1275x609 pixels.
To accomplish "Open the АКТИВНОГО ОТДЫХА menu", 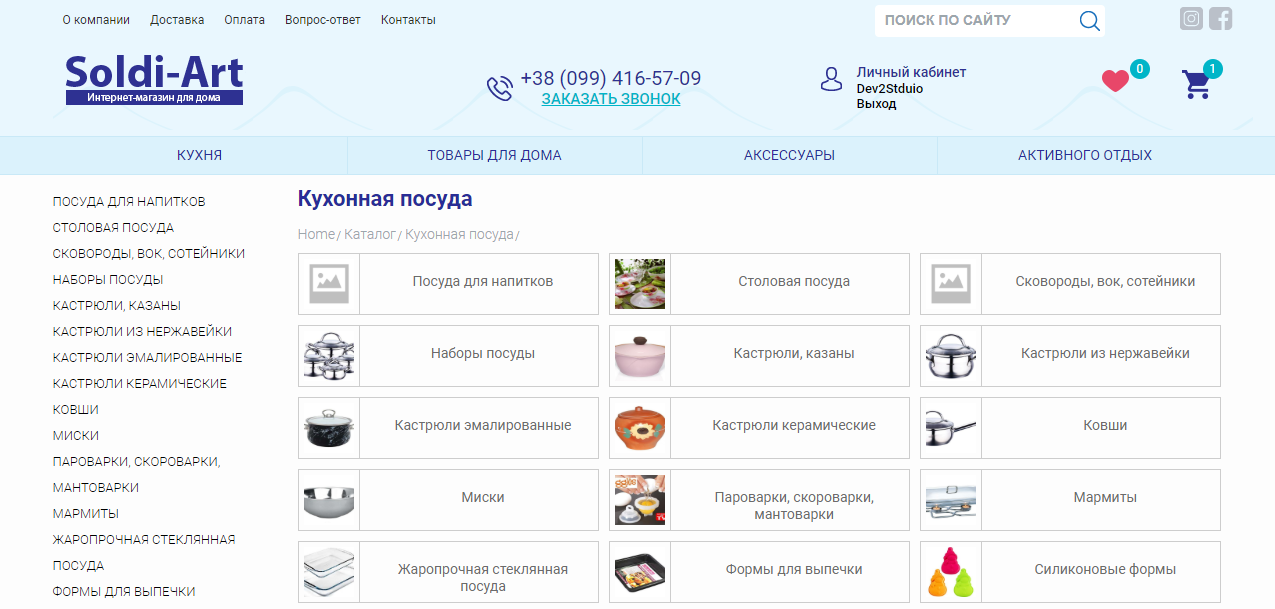I will pos(1084,155).
